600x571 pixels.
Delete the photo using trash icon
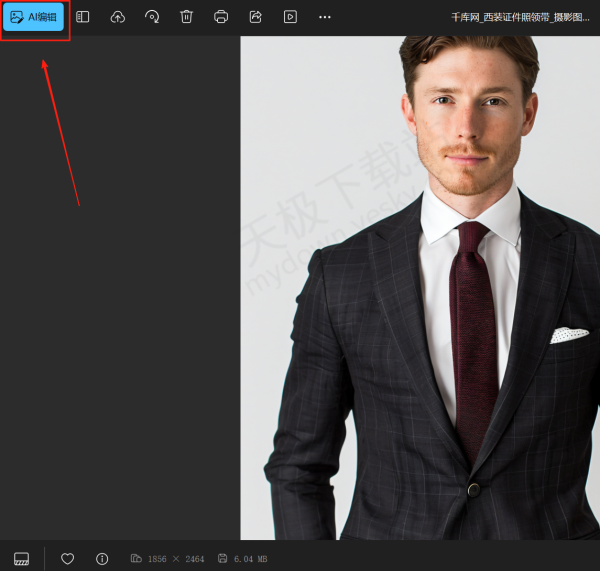click(186, 17)
